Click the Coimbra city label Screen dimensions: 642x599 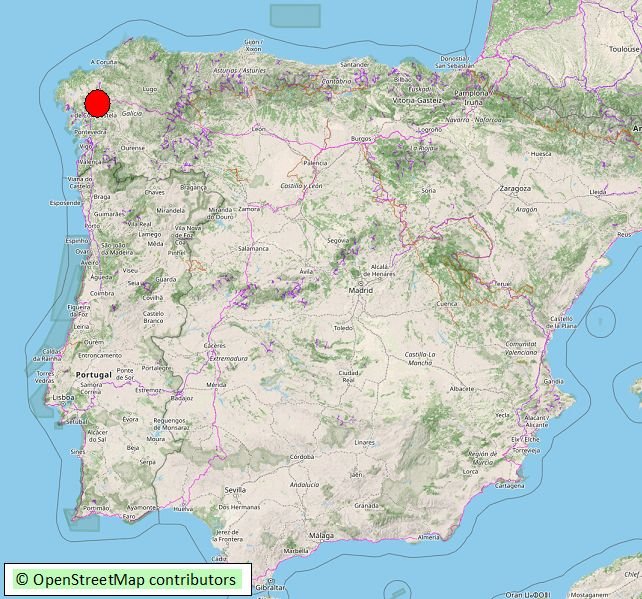102,293
